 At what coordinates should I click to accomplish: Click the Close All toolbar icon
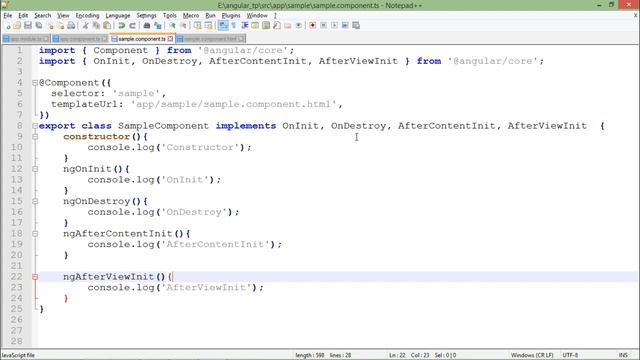[60, 25]
